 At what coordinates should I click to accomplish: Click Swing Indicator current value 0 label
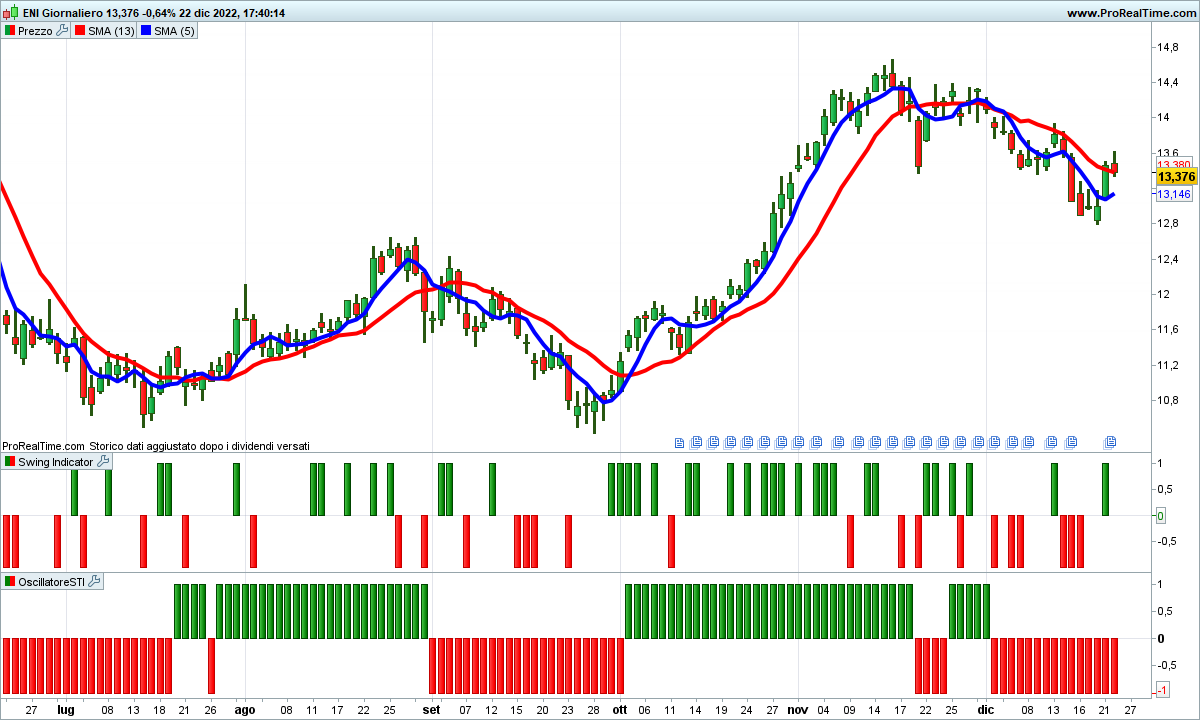pyautogui.click(x=1160, y=516)
